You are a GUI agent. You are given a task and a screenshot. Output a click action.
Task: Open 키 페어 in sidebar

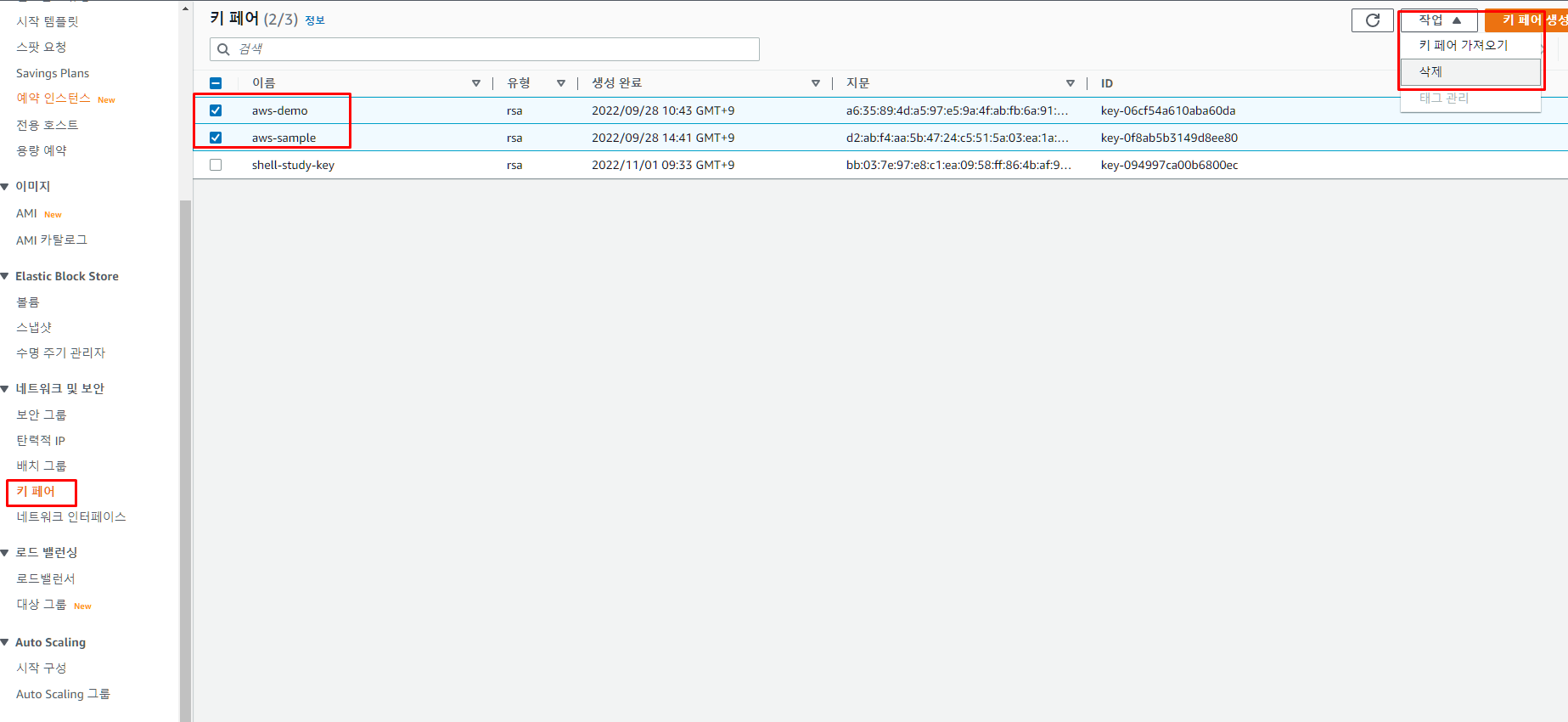tap(36, 491)
